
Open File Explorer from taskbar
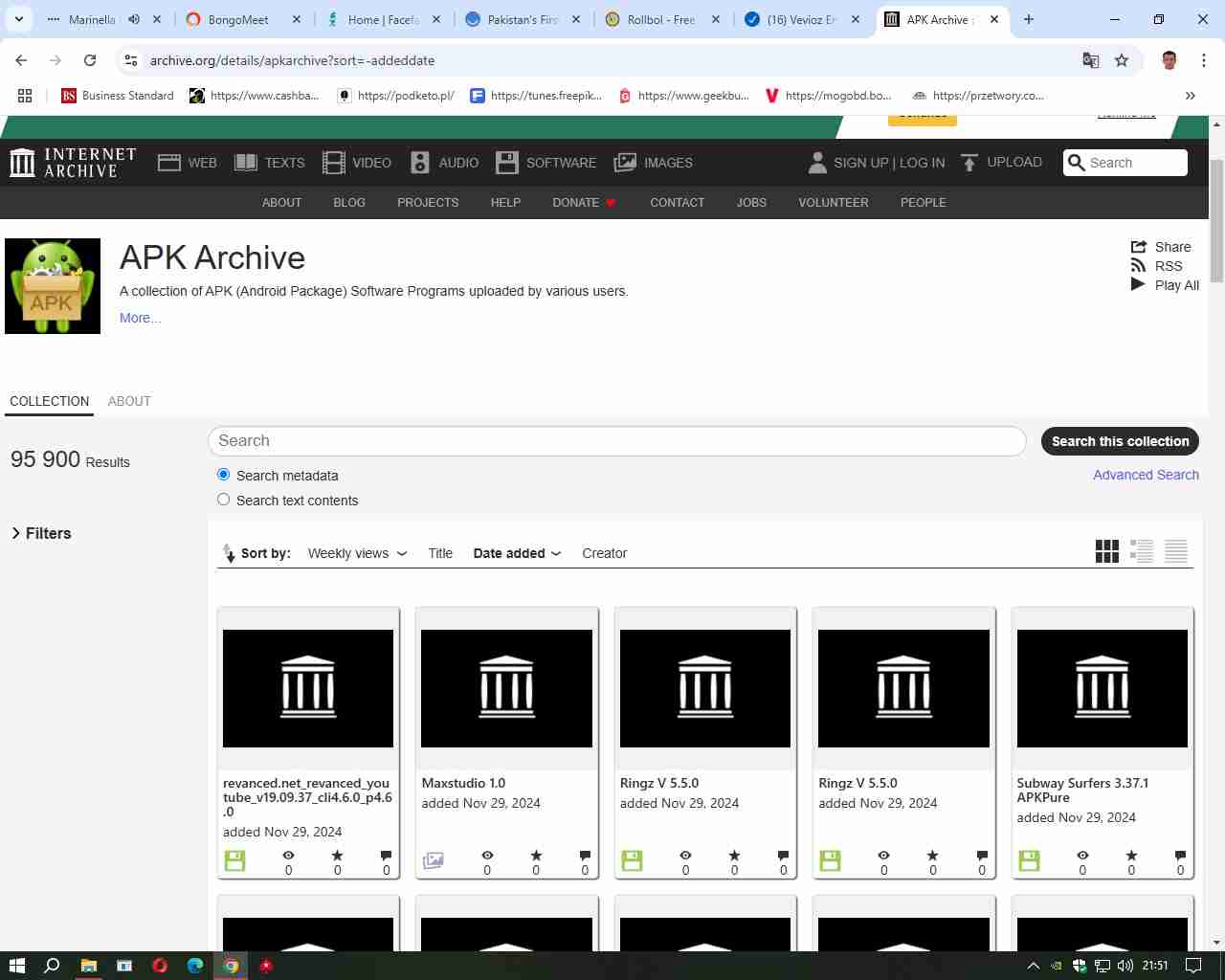coord(88,966)
